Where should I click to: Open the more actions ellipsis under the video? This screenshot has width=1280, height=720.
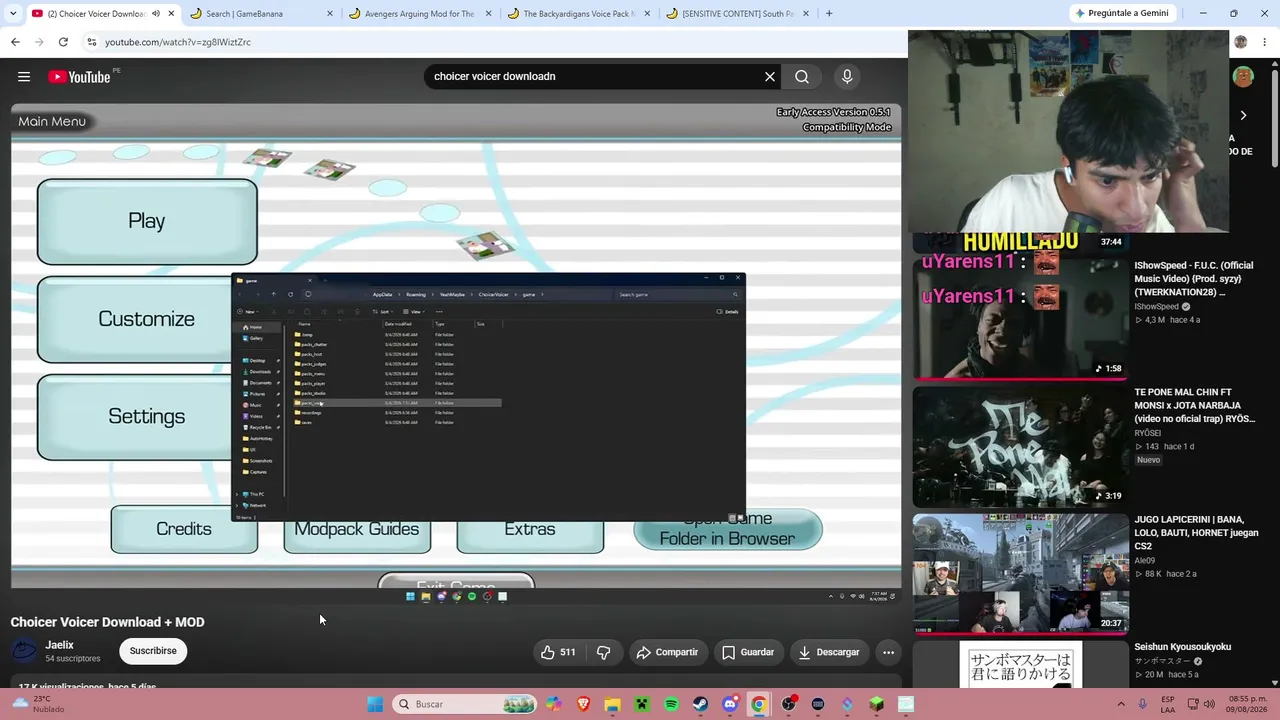click(x=888, y=652)
